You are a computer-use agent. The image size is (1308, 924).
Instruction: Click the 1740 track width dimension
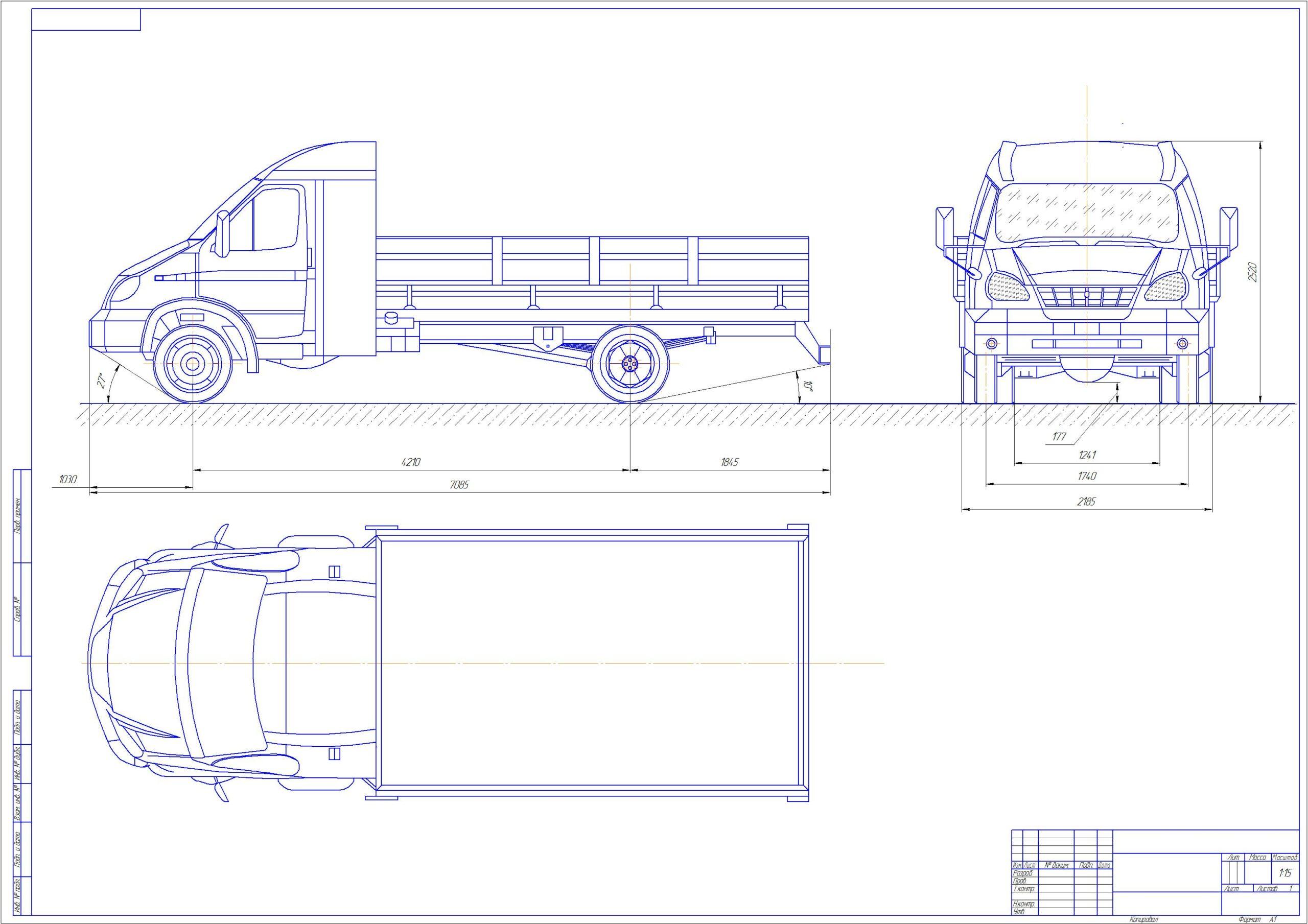1086,476
